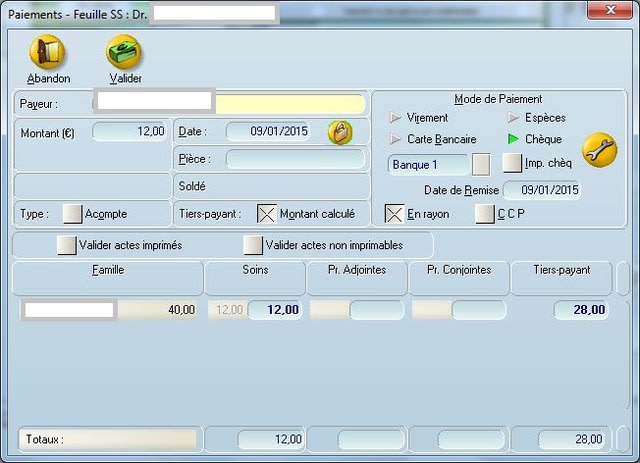The image size is (640, 463).
Task: Click the Tiers-payant column header
Action: pos(561,270)
